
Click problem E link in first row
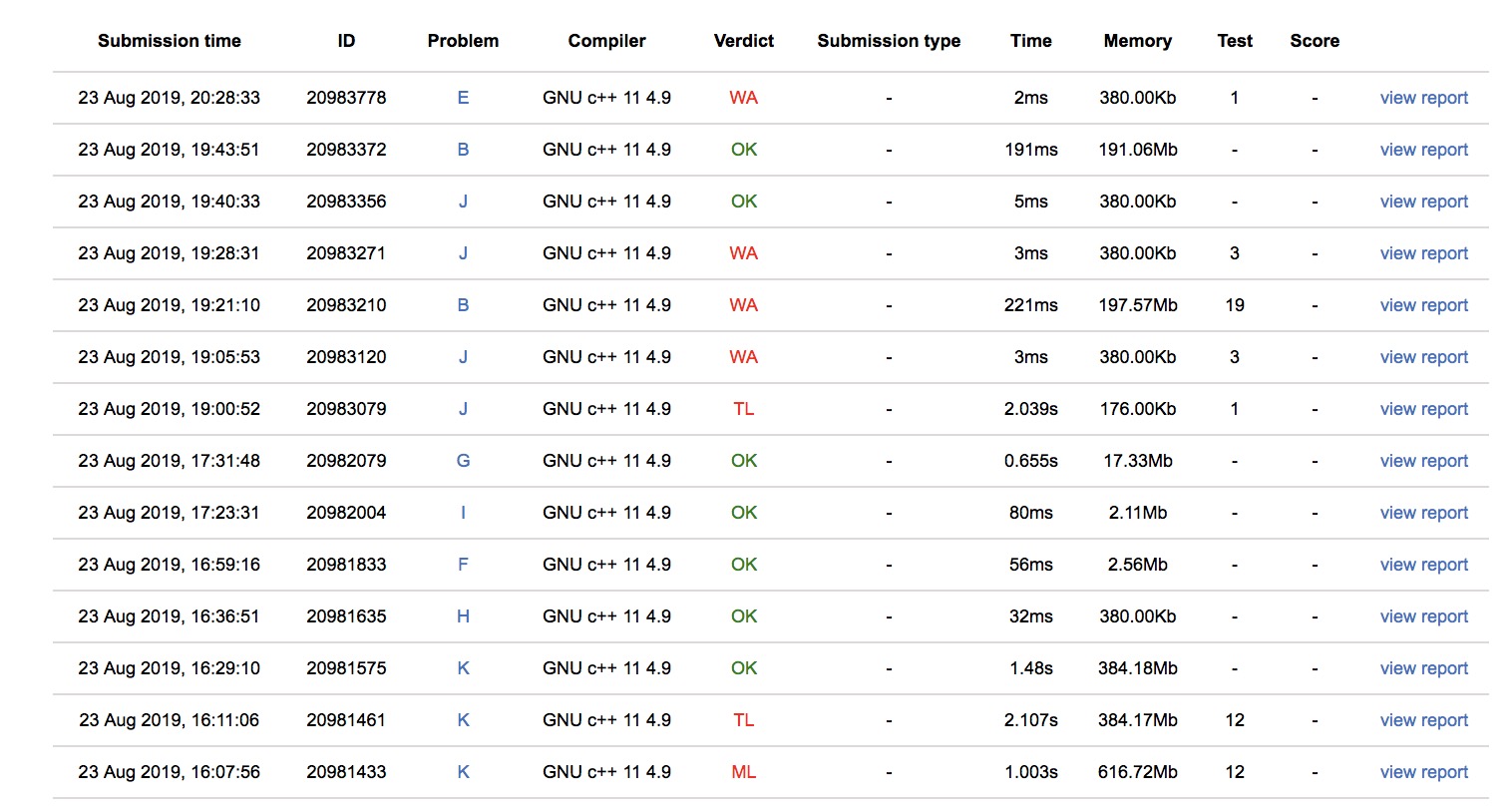point(463,98)
